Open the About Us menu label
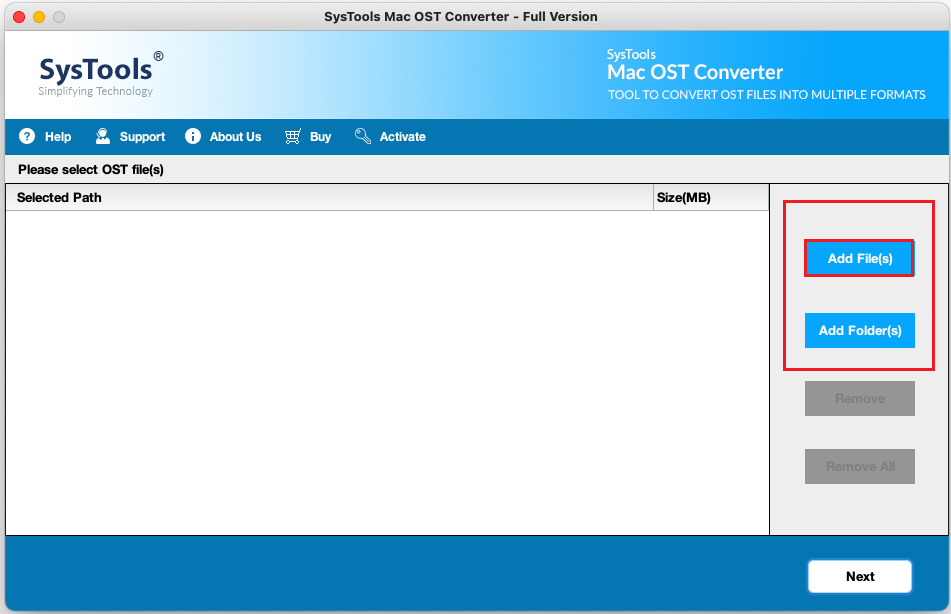951x614 pixels. click(x=235, y=137)
